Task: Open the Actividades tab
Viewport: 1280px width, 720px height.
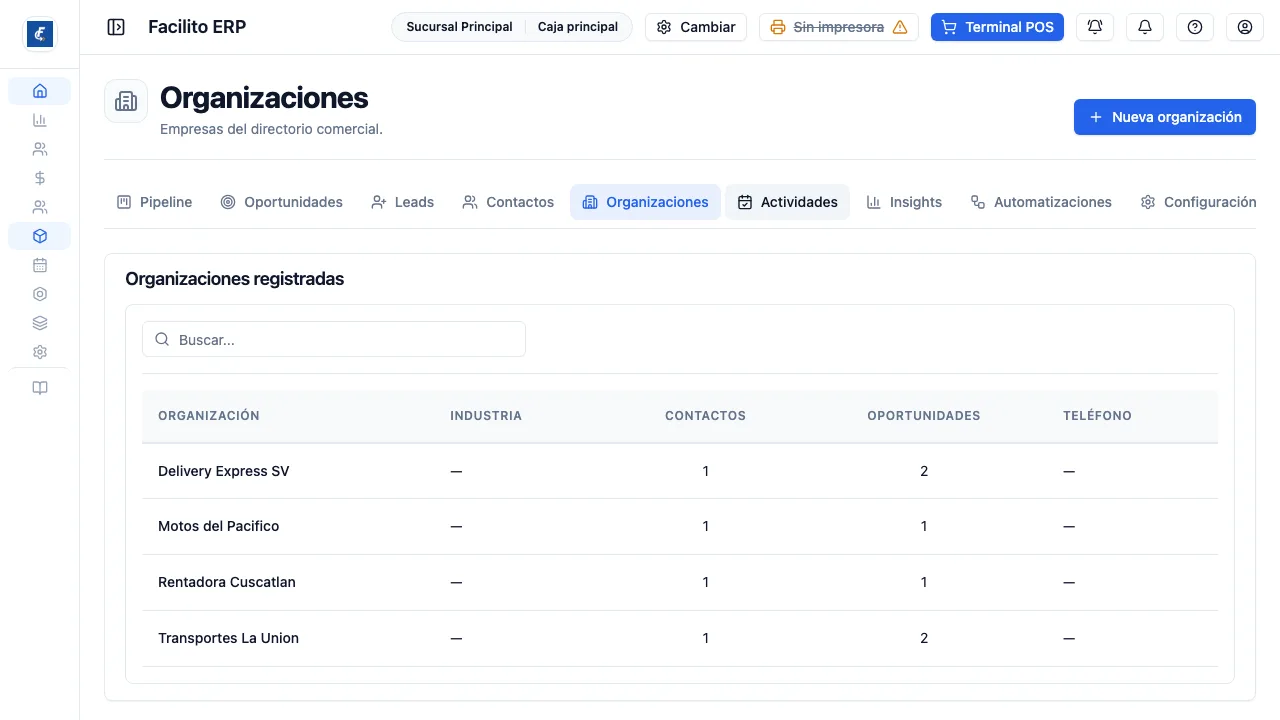Action: (x=787, y=202)
